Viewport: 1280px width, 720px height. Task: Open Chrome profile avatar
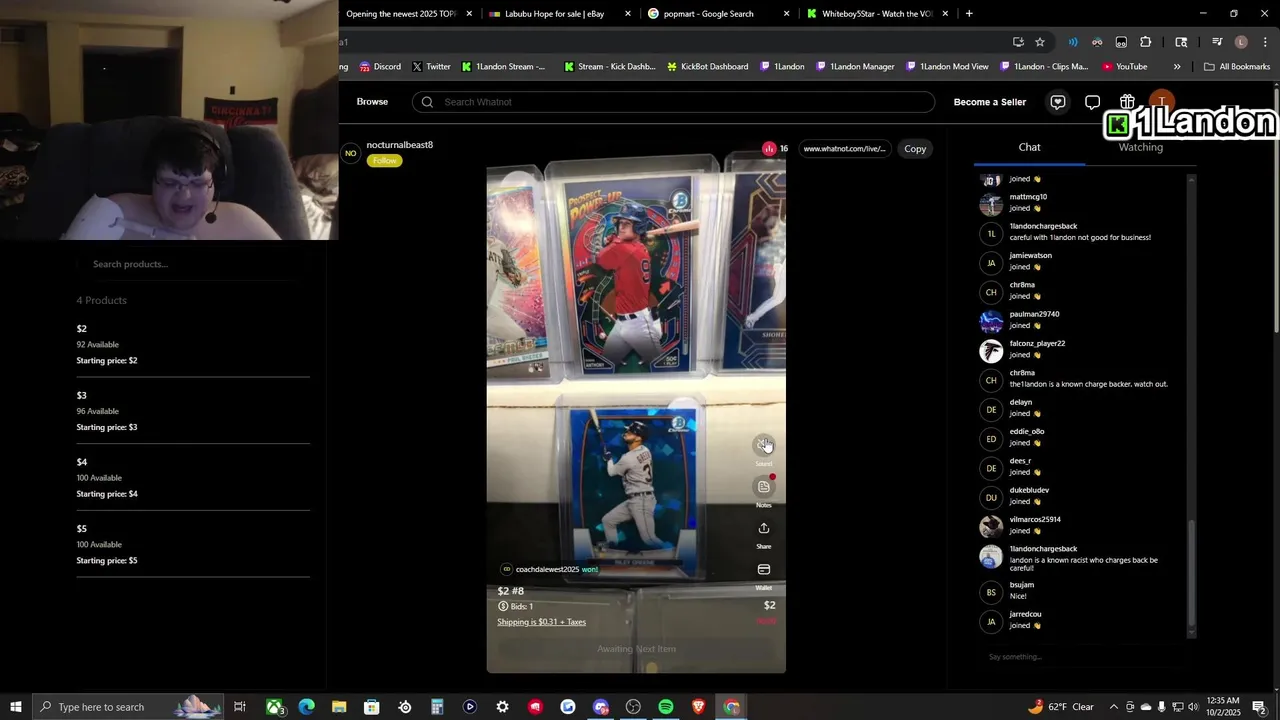[x=1241, y=42]
